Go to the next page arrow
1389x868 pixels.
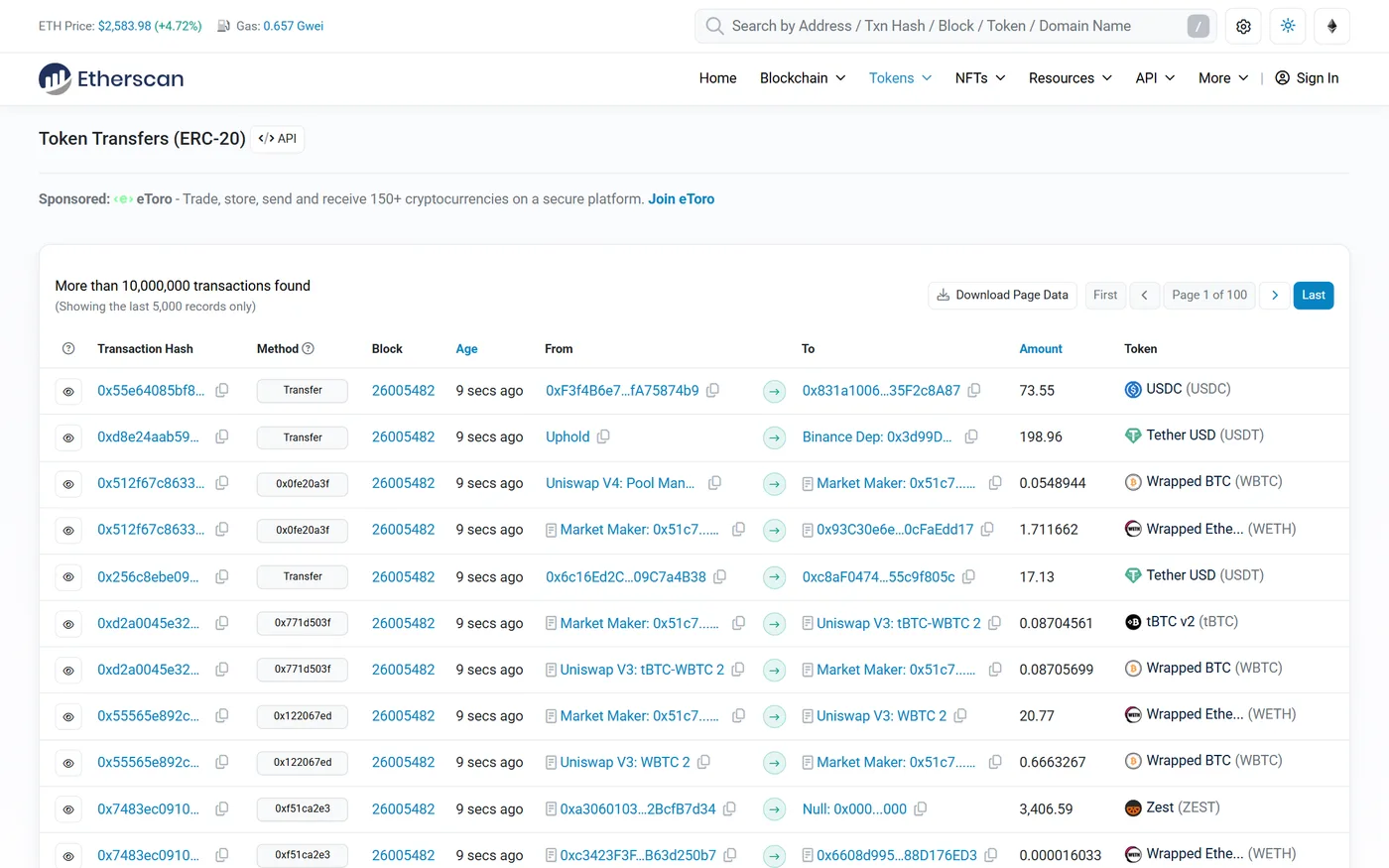pyautogui.click(x=1275, y=295)
